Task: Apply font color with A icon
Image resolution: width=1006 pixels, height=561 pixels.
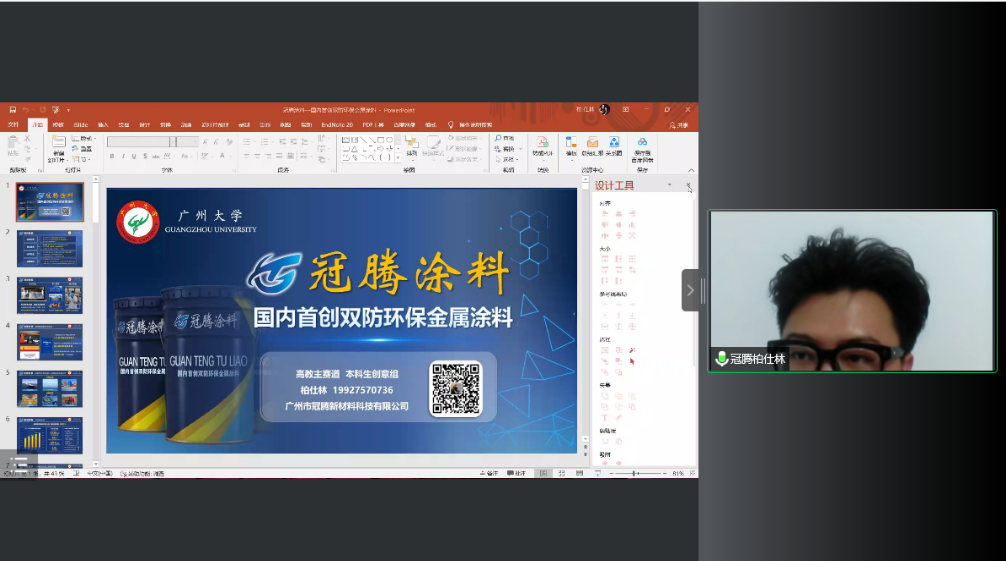Action: coord(223,156)
